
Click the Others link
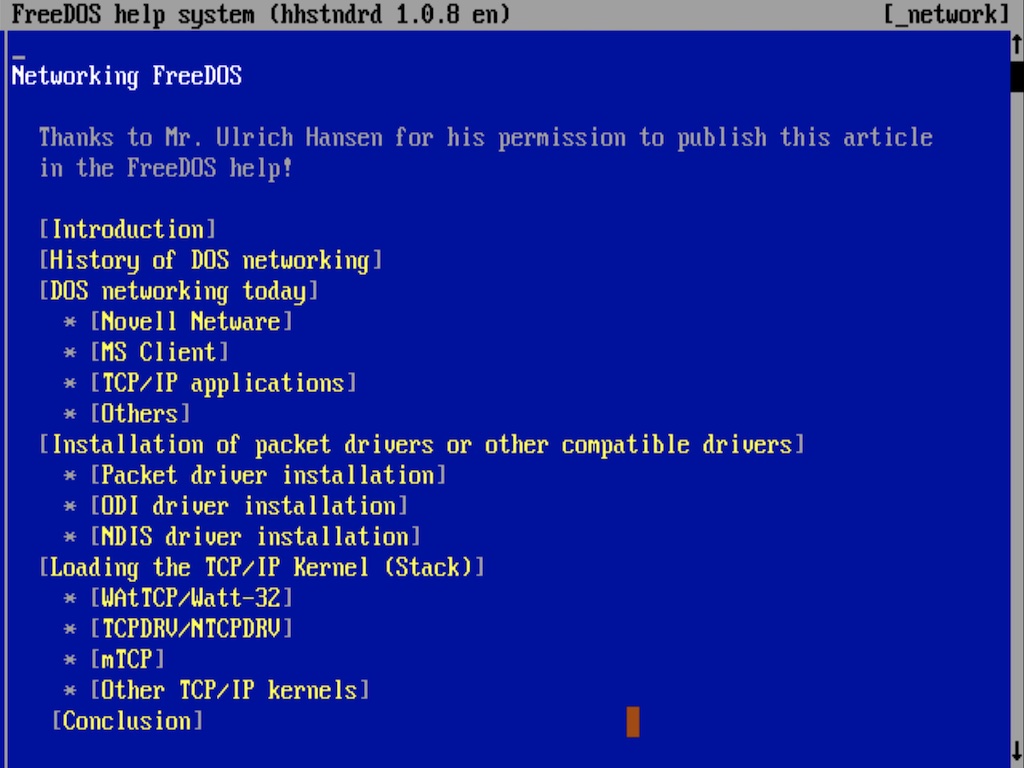click(140, 414)
